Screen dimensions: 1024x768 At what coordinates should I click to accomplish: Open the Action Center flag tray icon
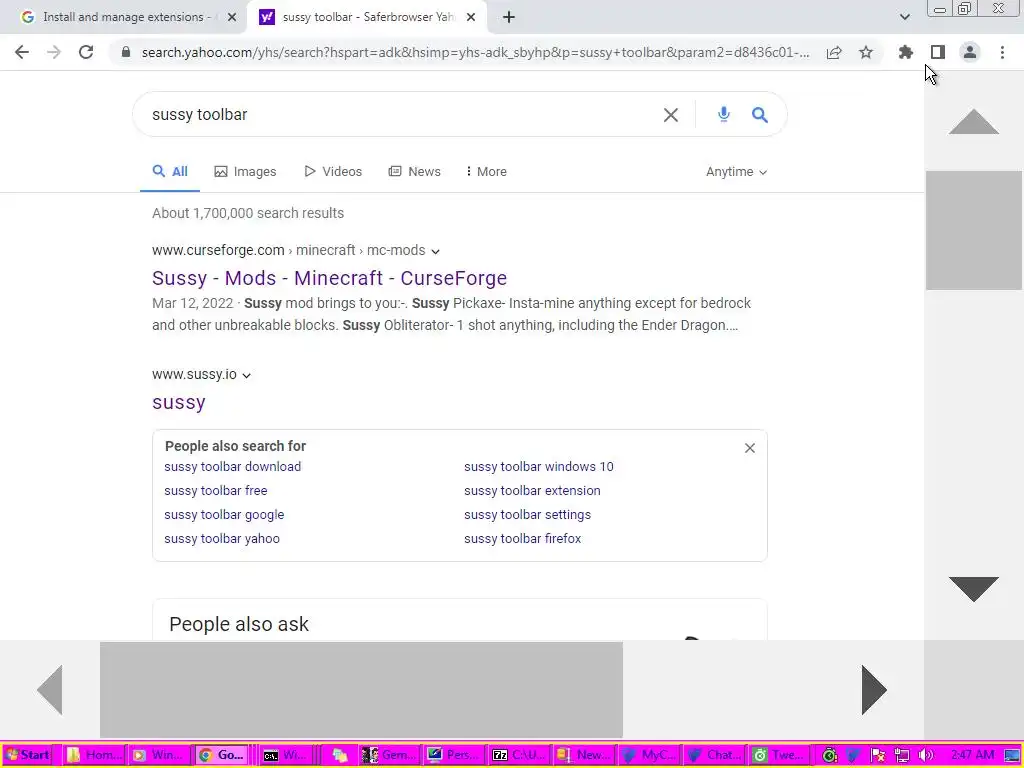(877, 755)
